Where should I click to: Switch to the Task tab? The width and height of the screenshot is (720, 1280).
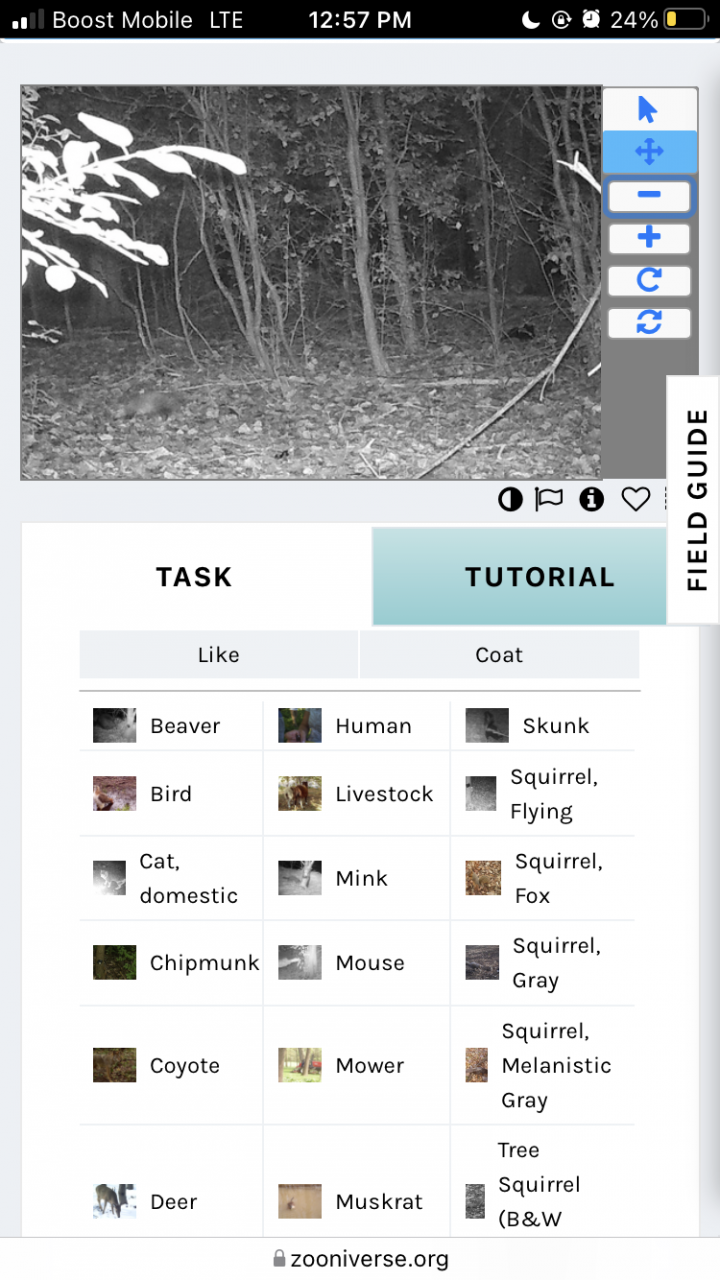click(x=194, y=577)
